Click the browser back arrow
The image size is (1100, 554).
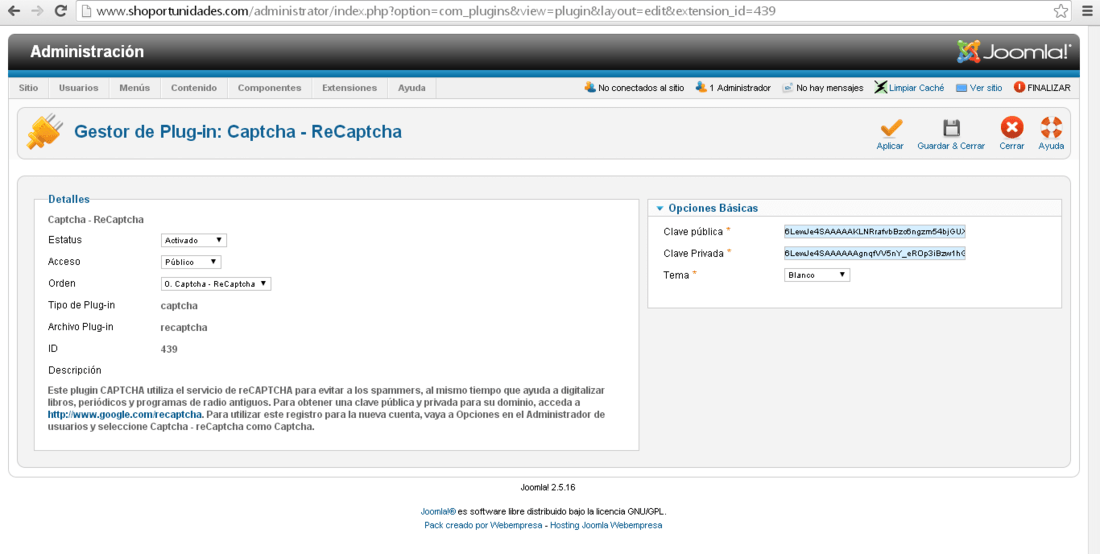pyautogui.click(x=13, y=11)
